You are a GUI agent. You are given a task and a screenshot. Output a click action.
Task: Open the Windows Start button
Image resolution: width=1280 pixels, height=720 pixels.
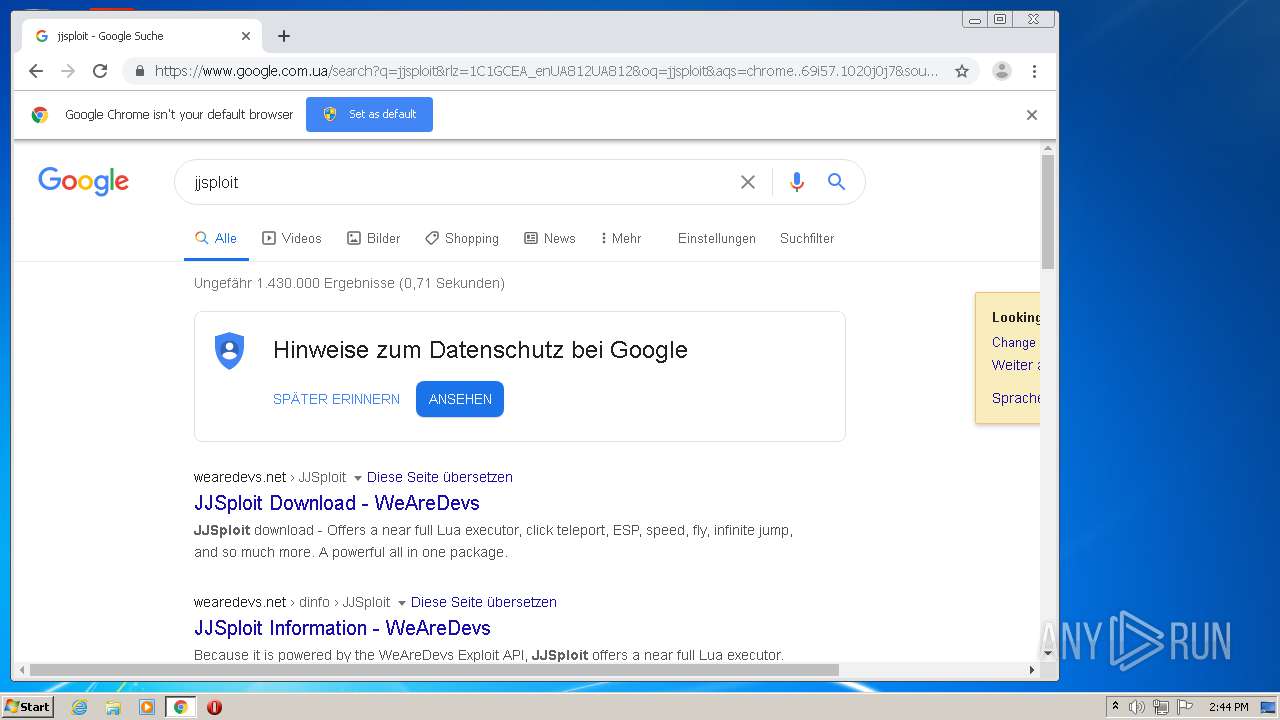27,707
